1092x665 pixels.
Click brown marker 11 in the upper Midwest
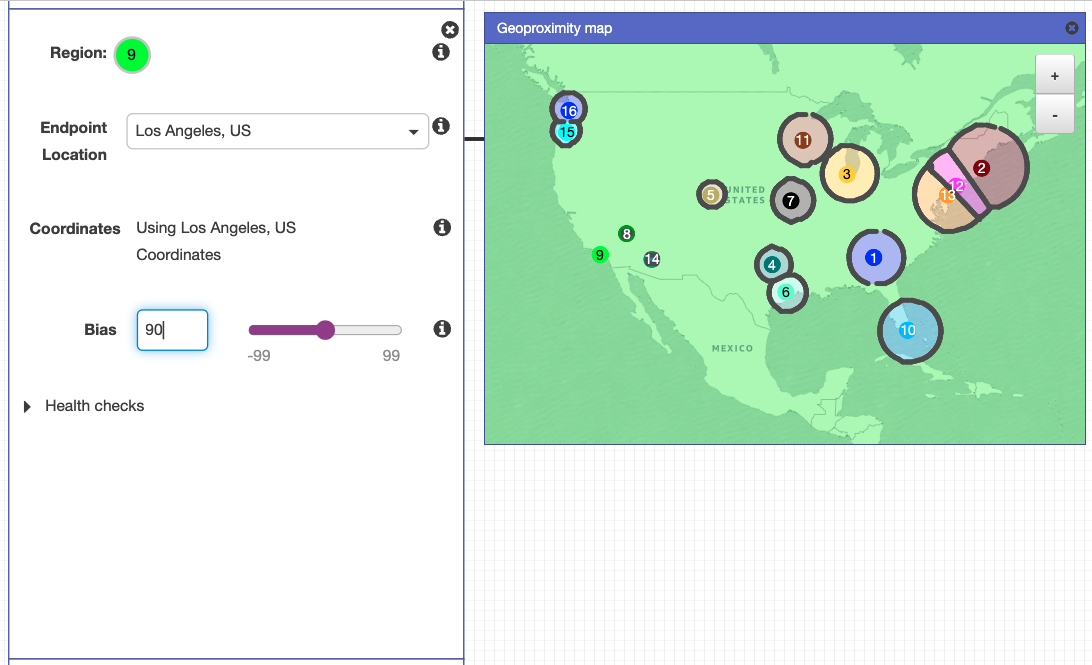coord(803,140)
